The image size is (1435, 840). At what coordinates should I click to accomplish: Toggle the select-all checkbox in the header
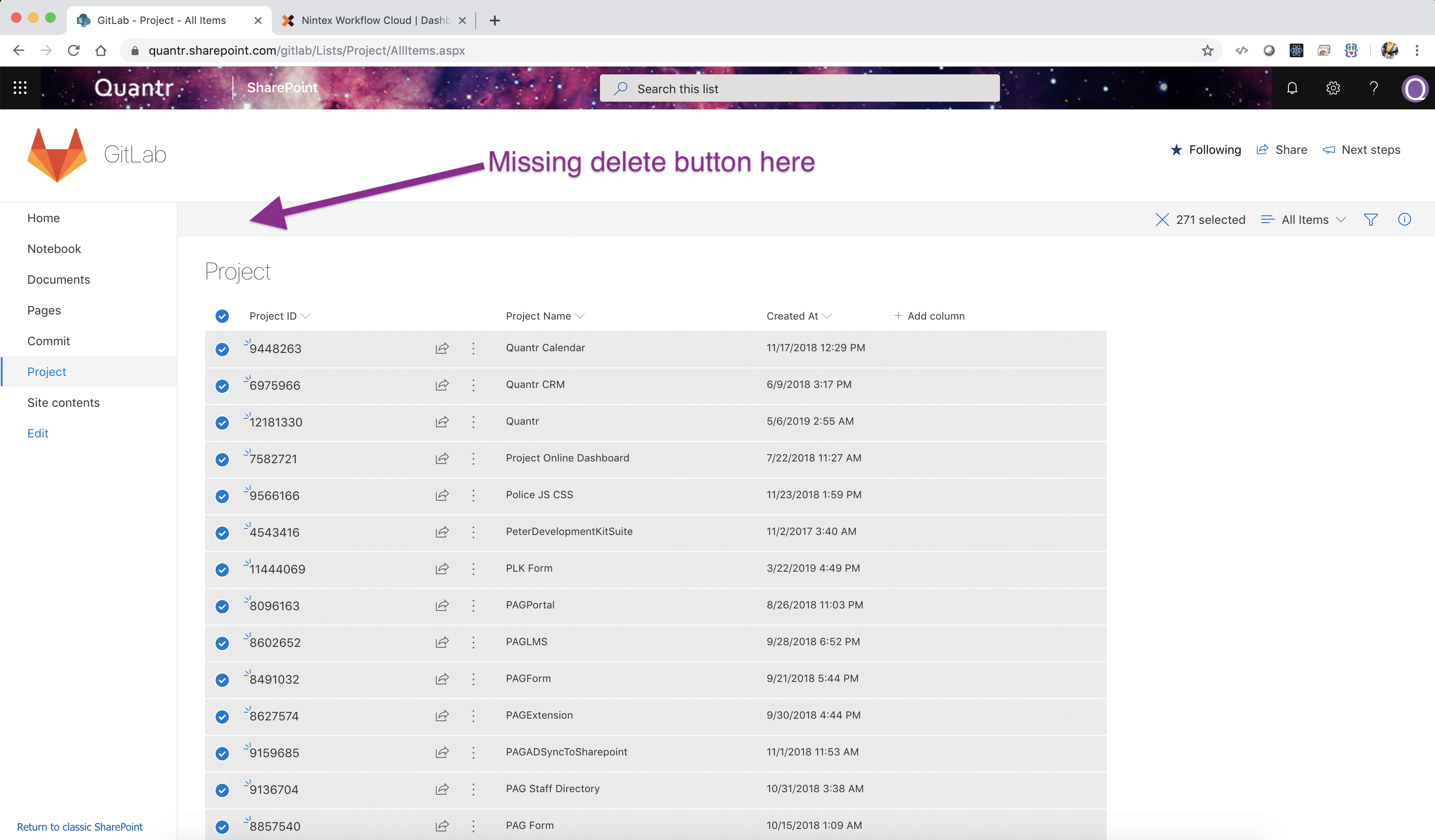(x=222, y=316)
